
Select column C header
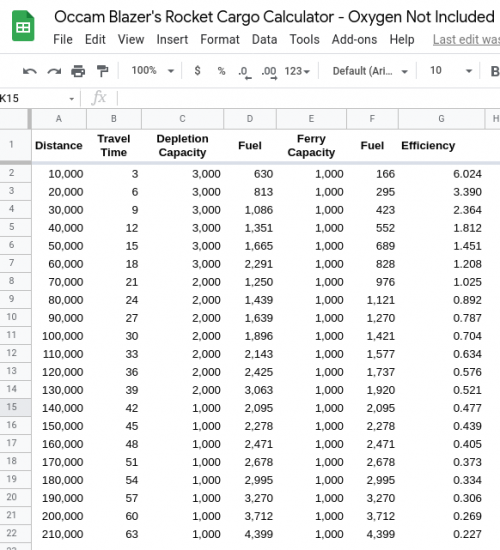tap(182, 119)
